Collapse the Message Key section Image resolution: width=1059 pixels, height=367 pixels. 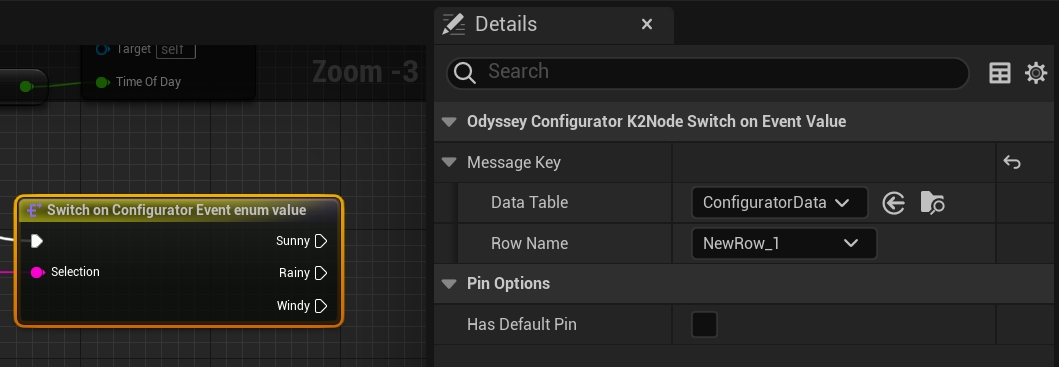[x=448, y=162]
